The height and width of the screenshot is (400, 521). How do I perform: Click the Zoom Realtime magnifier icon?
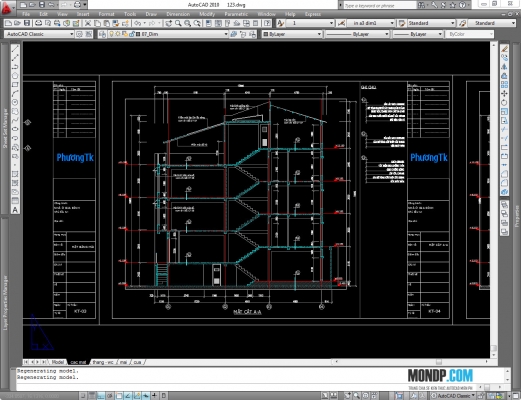[x=178, y=23]
